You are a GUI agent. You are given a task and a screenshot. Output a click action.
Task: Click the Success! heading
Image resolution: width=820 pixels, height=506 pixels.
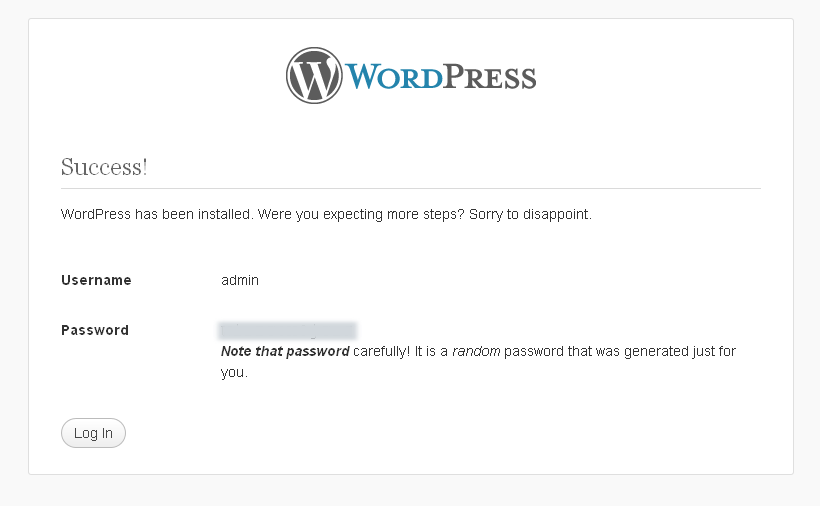pyautogui.click(x=104, y=167)
